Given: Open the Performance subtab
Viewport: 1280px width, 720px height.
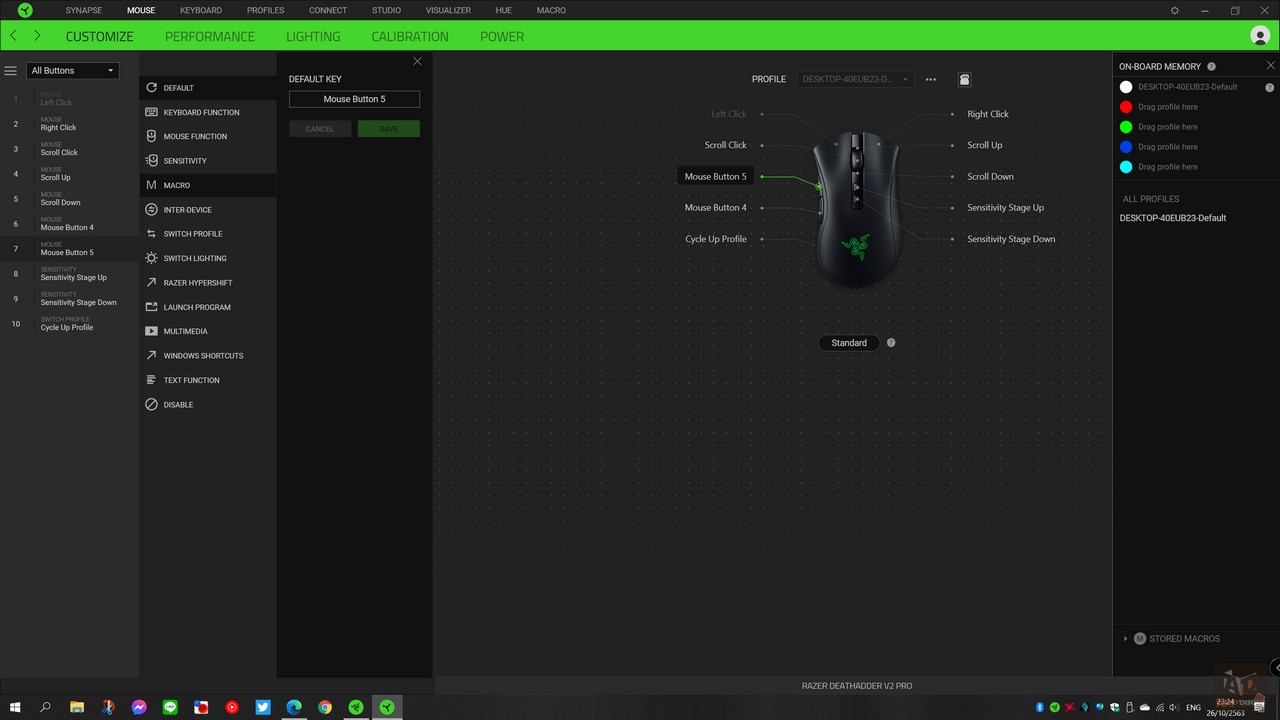Looking at the screenshot, I should (210, 36).
